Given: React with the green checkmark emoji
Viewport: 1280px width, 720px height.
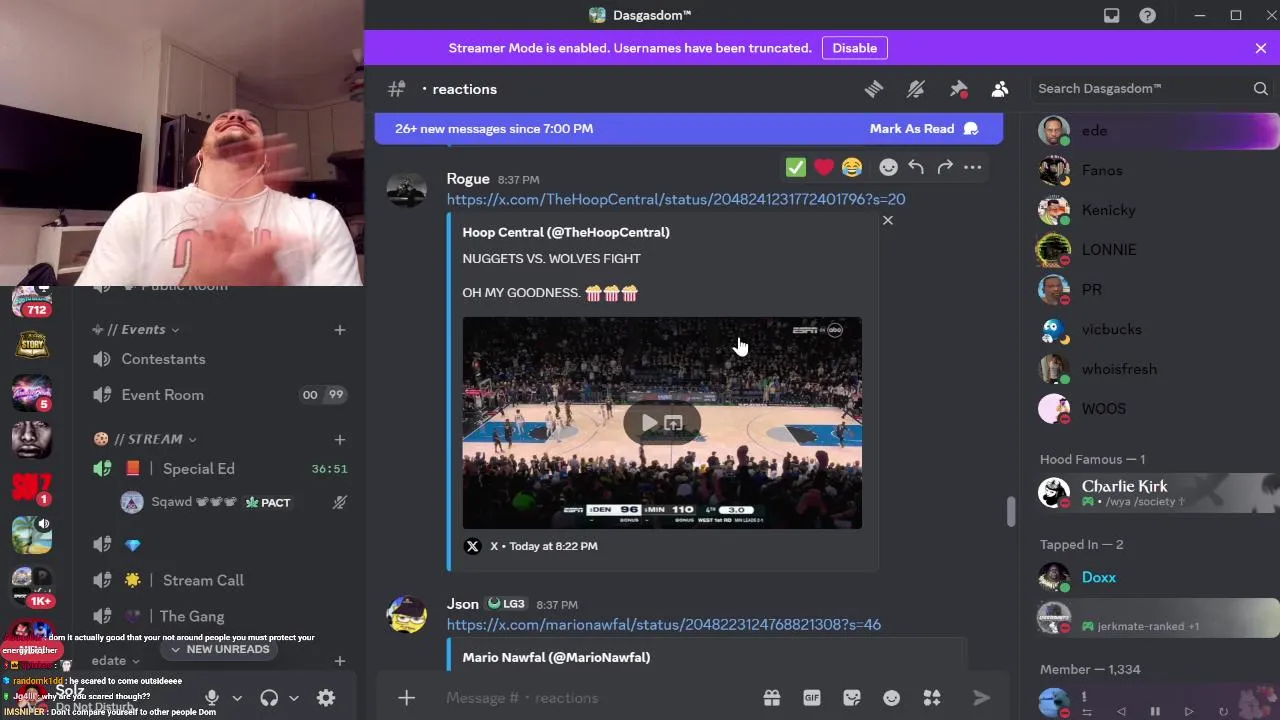Looking at the screenshot, I should tap(796, 167).
